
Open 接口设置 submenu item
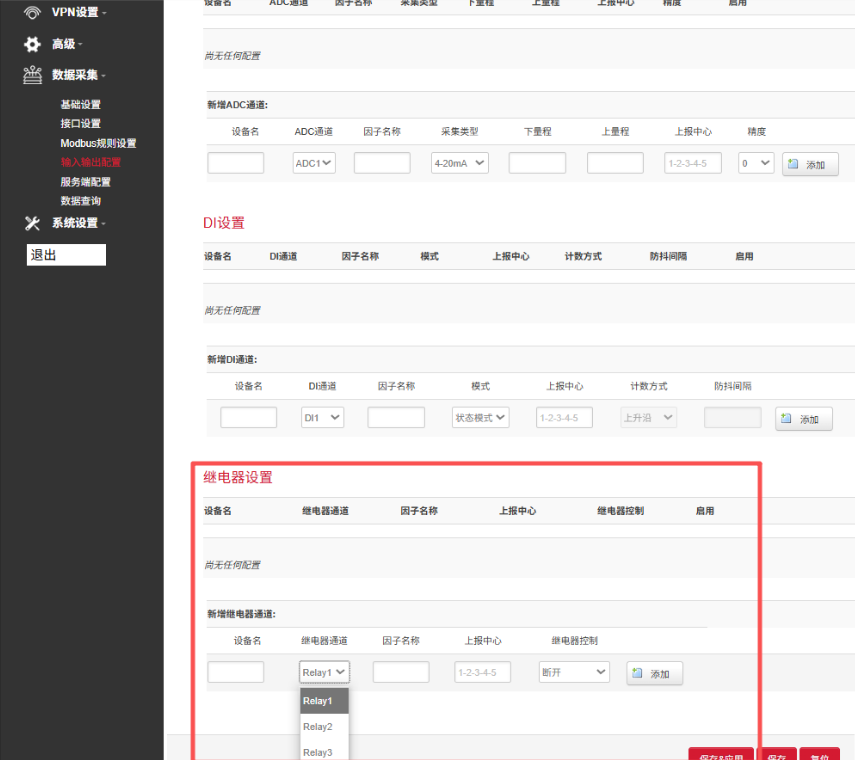[x=81, y=123]
